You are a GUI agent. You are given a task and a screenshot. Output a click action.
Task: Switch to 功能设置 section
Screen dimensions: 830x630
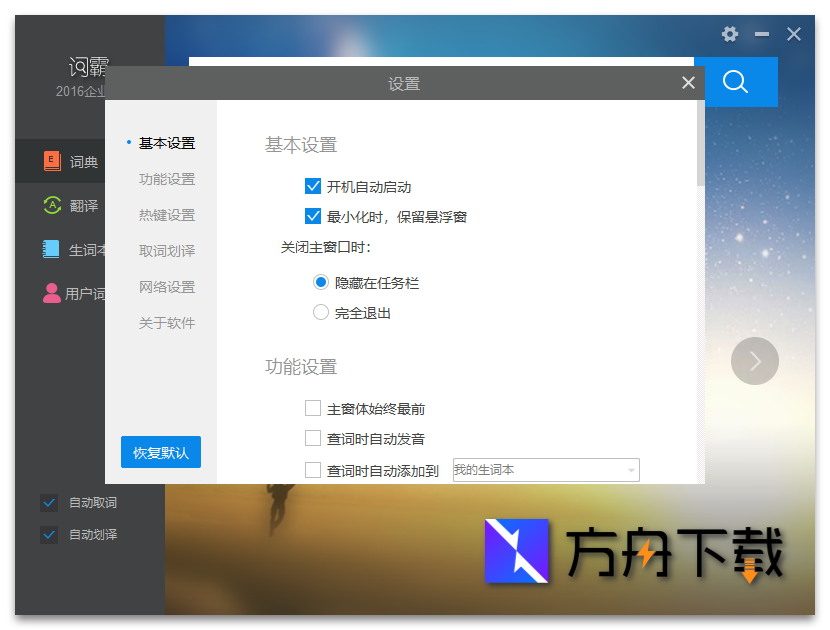coord(167,179)
